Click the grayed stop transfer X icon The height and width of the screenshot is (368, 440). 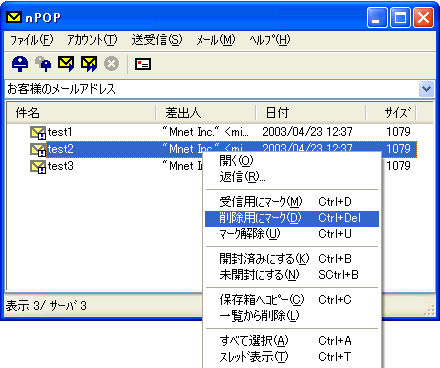tap(111, 64)
